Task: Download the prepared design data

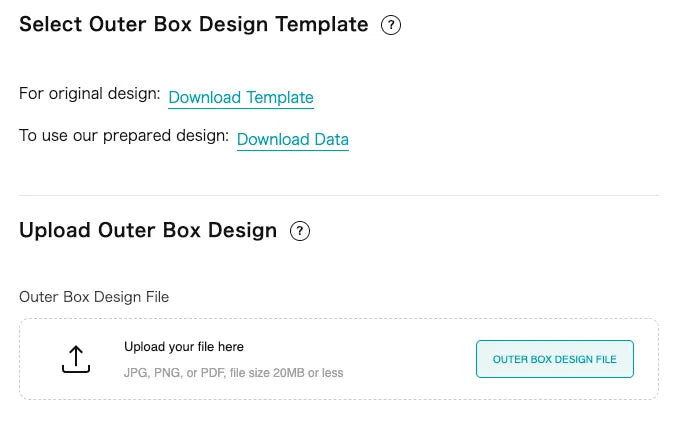Action: (x=293, y=139)
